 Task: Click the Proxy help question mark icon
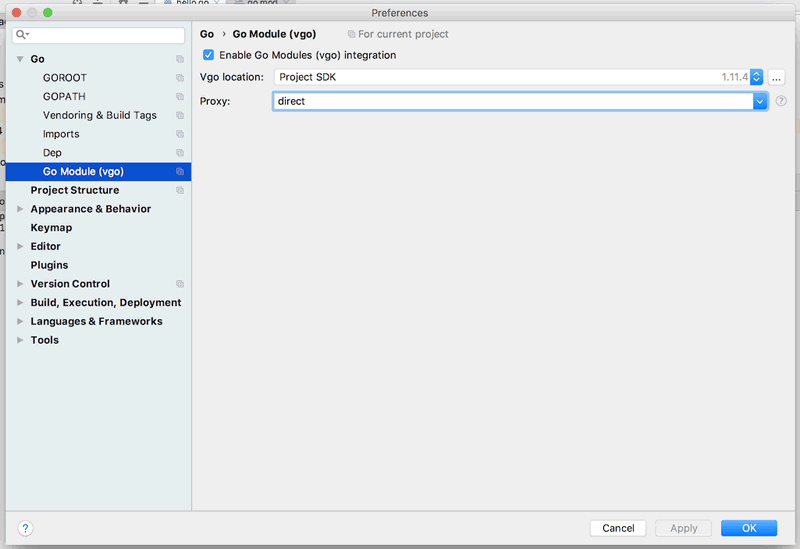pos(781,101)
